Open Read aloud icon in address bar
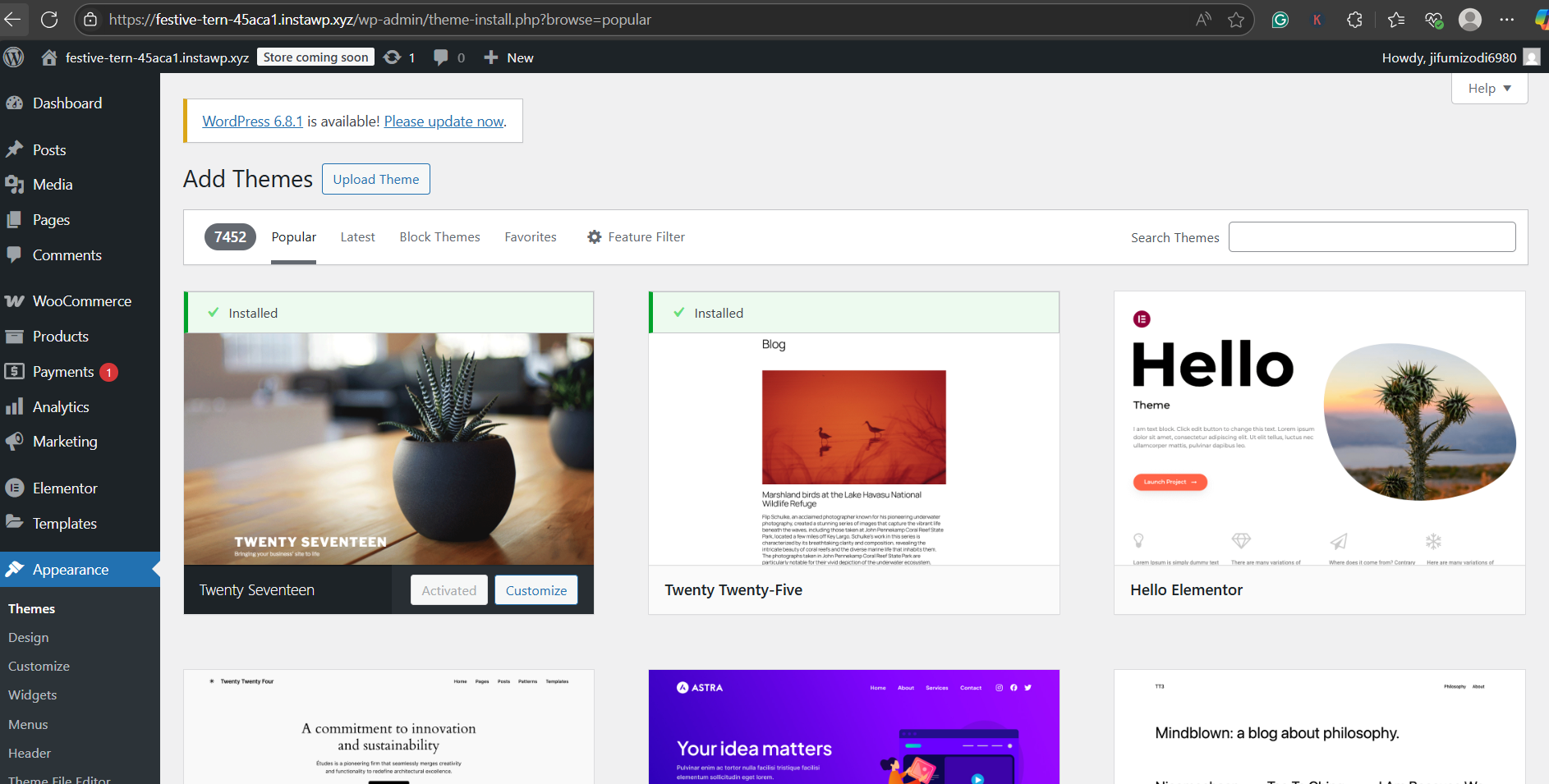 pyautogui.click(x=1203, y=20)
